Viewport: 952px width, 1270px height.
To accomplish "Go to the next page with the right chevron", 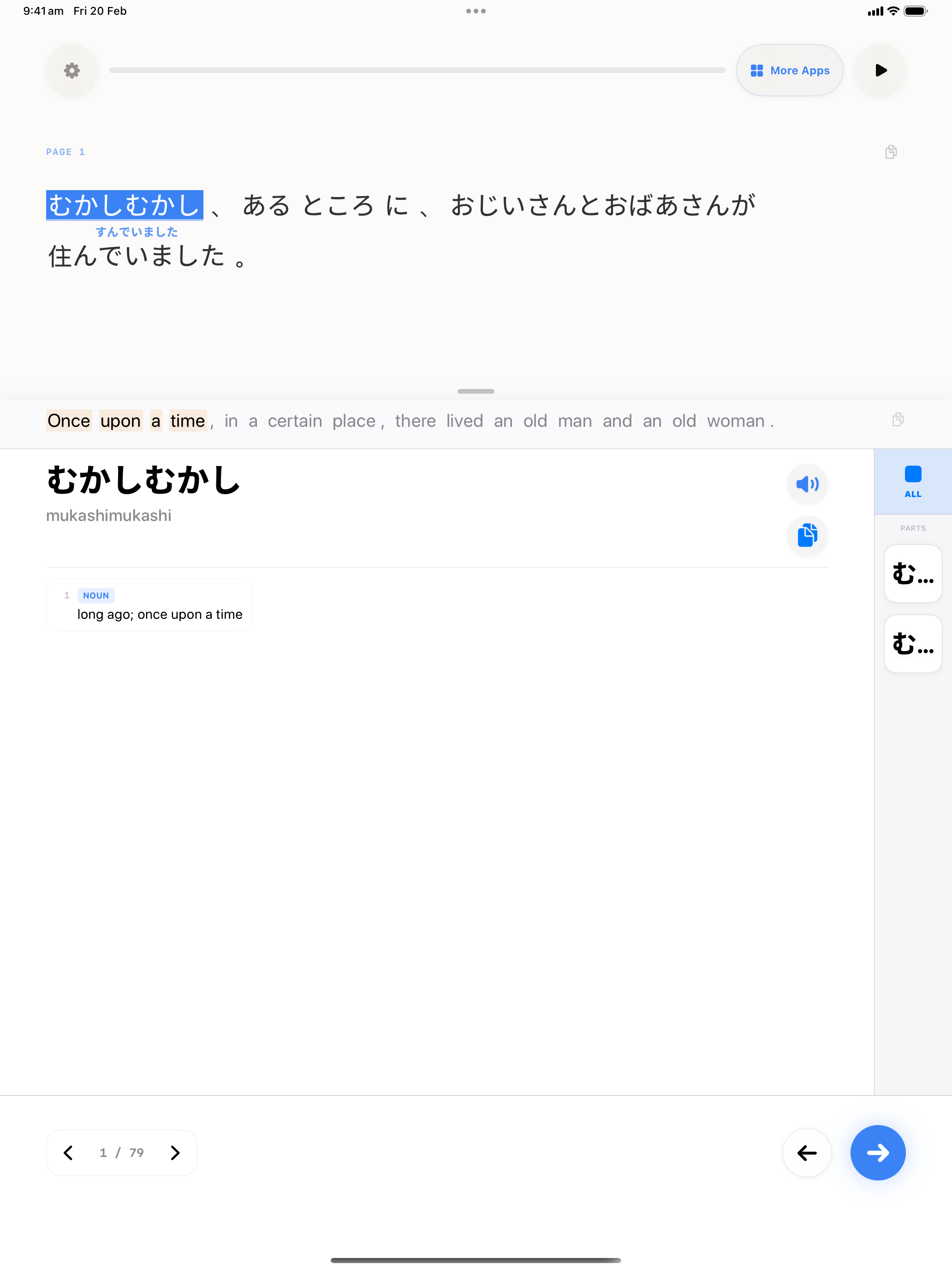I will coord(175,1153).
